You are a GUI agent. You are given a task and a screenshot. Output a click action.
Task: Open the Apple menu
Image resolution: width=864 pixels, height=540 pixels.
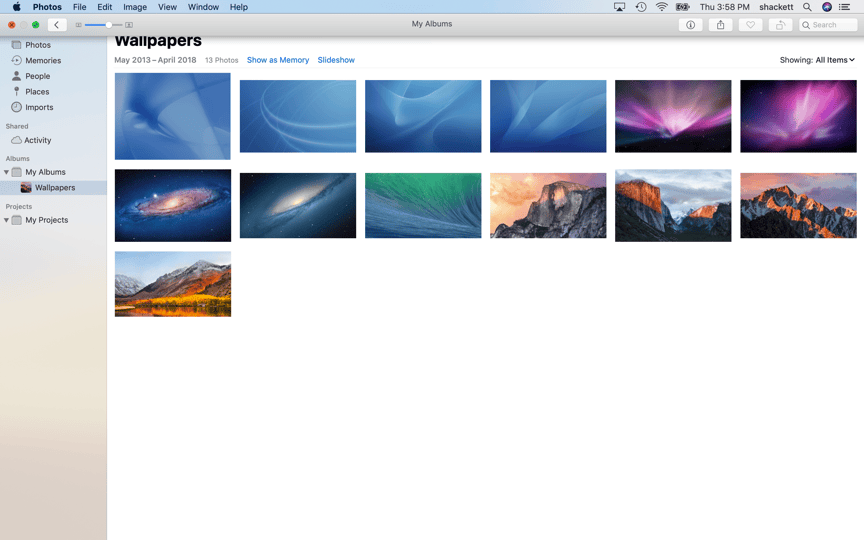pyautogui.click(x=17, y=7)
